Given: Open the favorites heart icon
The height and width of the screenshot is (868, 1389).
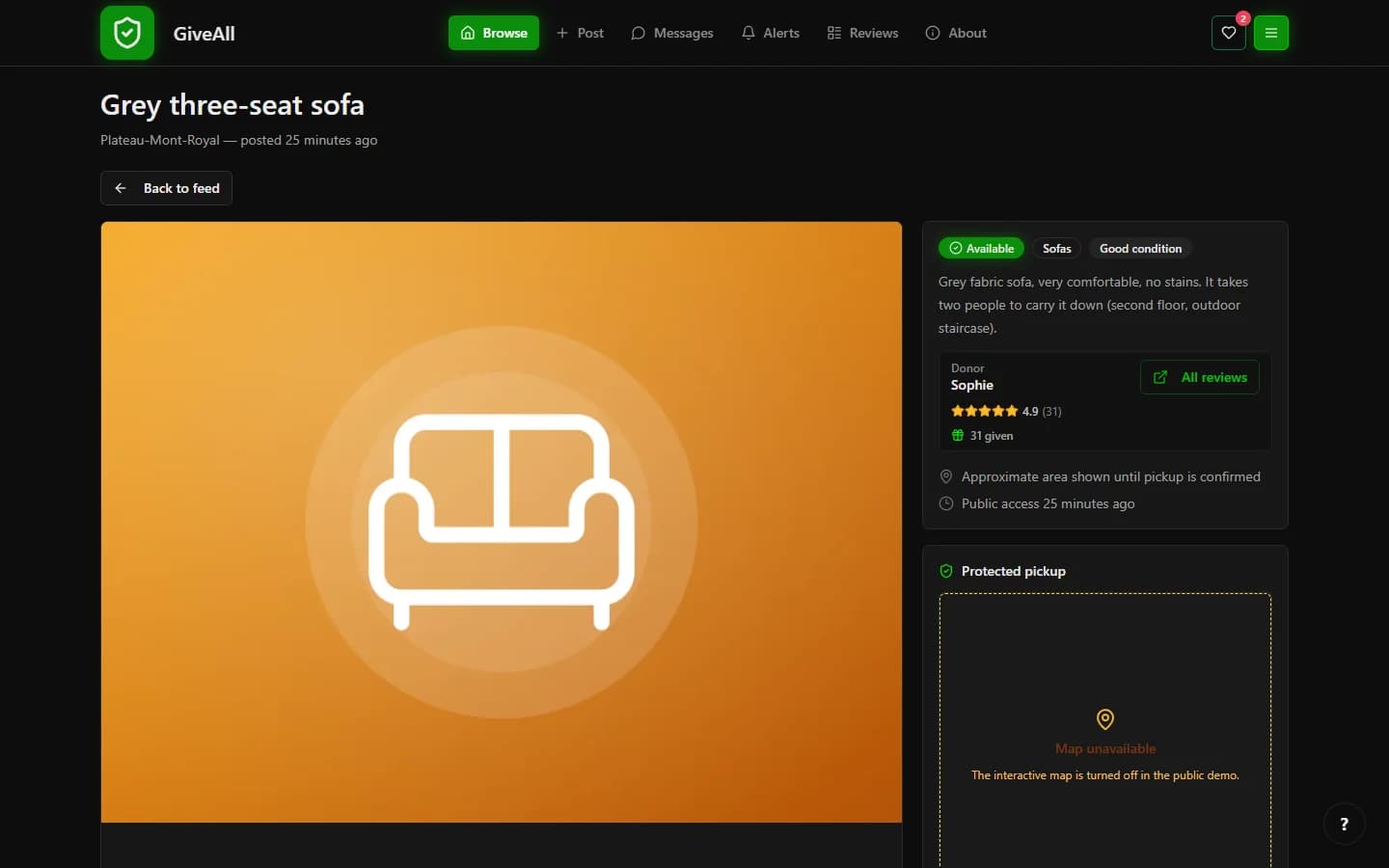Looking at the screenshot, I should (1229, 33).
